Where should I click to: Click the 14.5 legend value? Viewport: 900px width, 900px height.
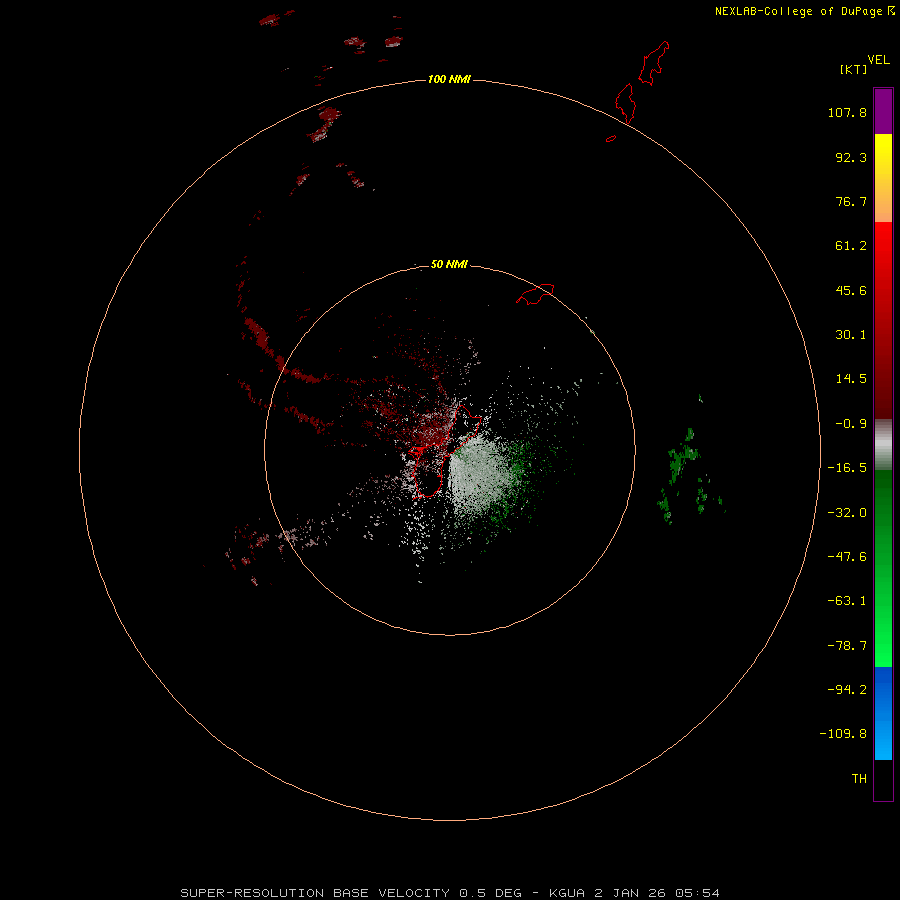point(851,379)
